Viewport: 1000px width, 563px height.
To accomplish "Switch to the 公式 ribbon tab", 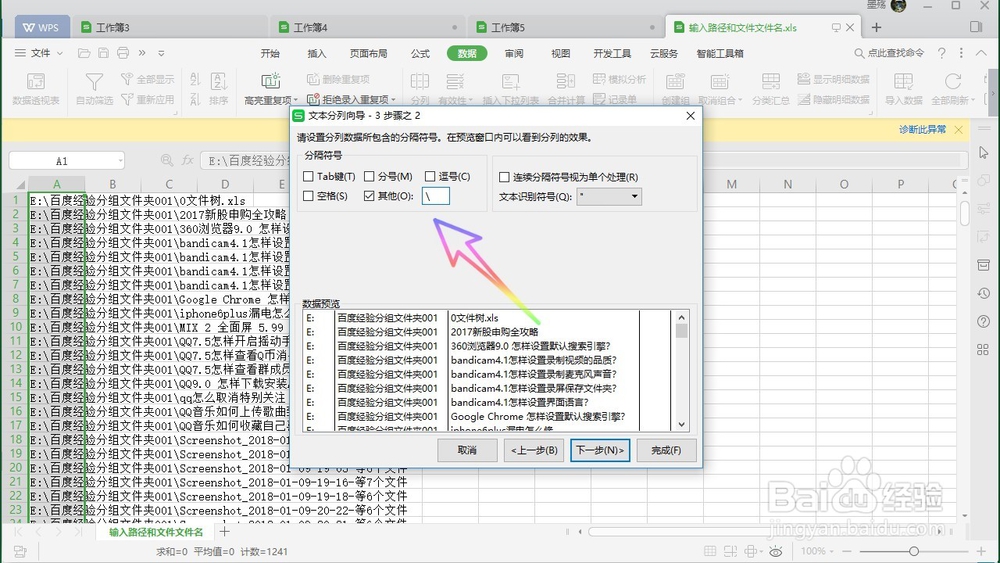I will click(x=420, y=54).
